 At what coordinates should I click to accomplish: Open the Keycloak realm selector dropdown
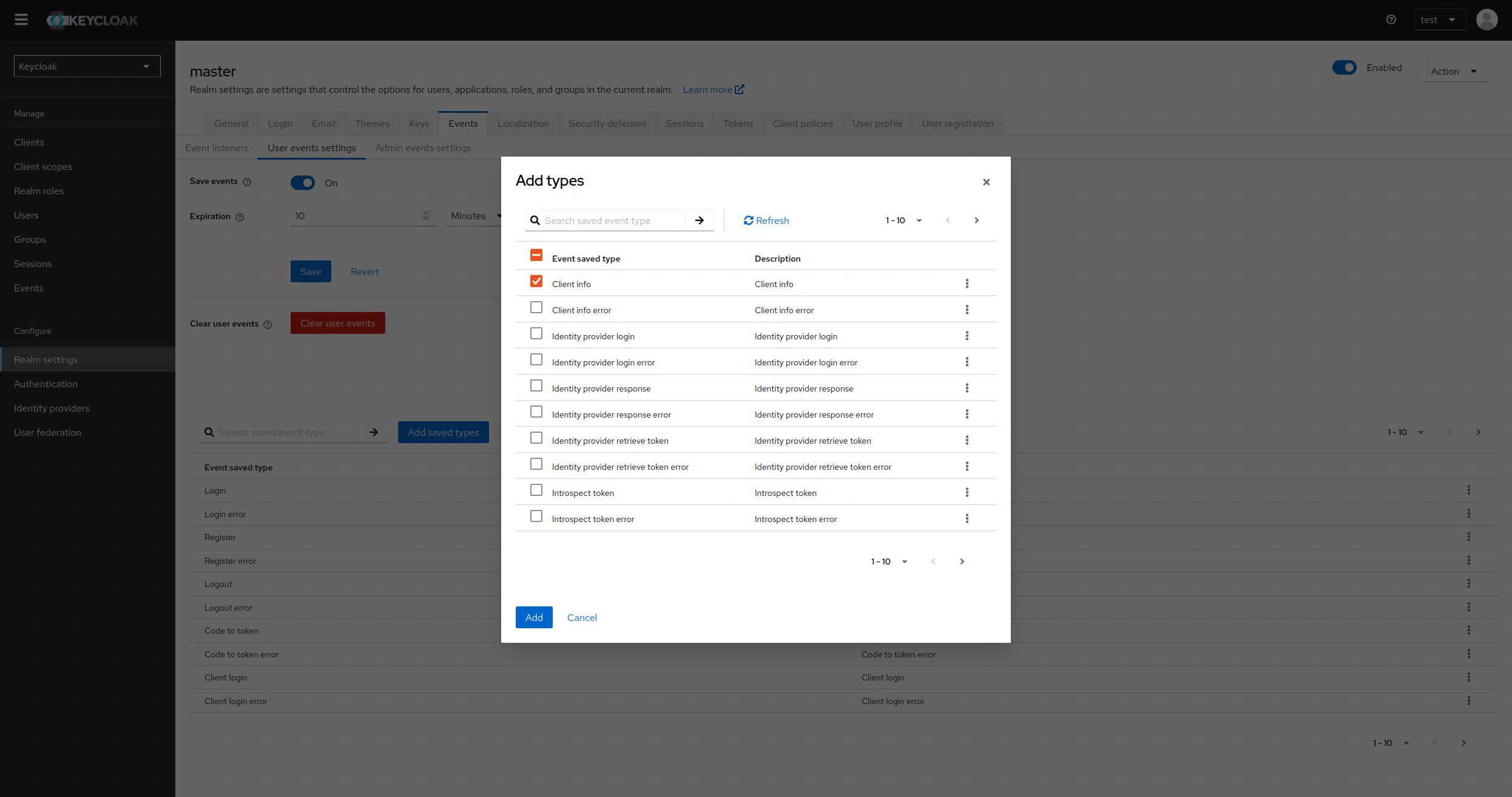87,66
